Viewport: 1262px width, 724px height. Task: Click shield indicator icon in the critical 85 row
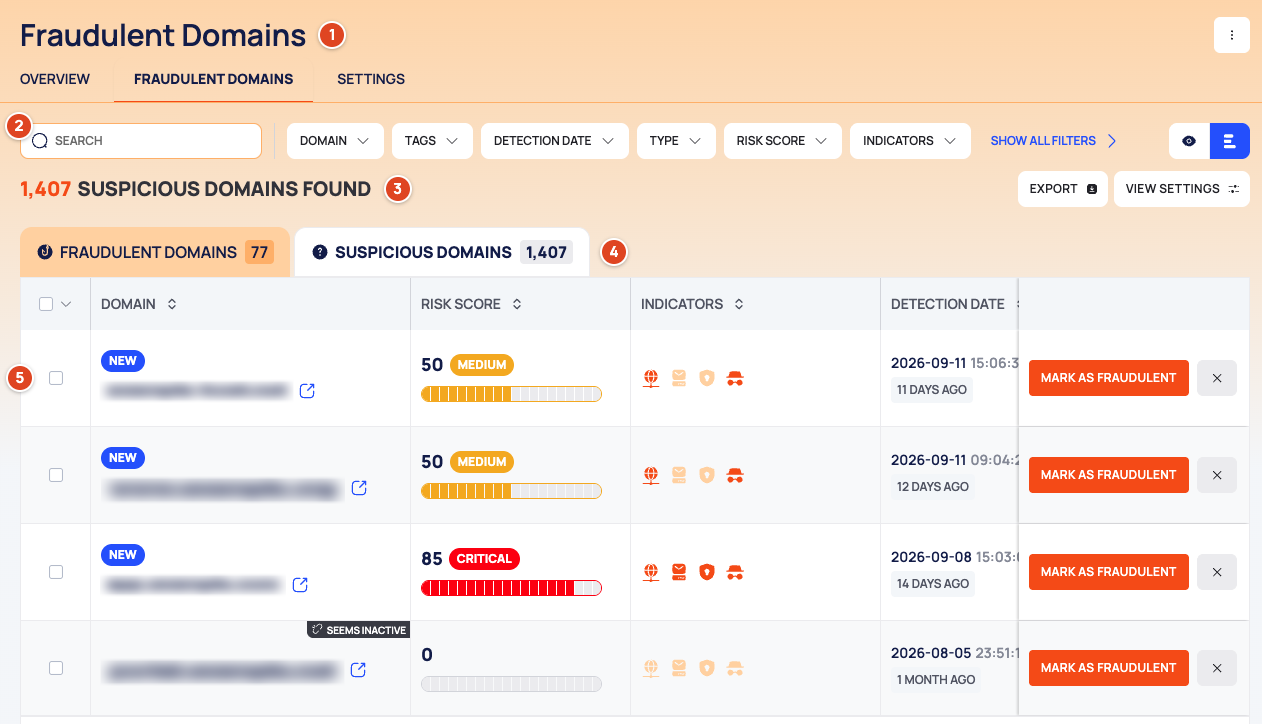pos(707,572)
